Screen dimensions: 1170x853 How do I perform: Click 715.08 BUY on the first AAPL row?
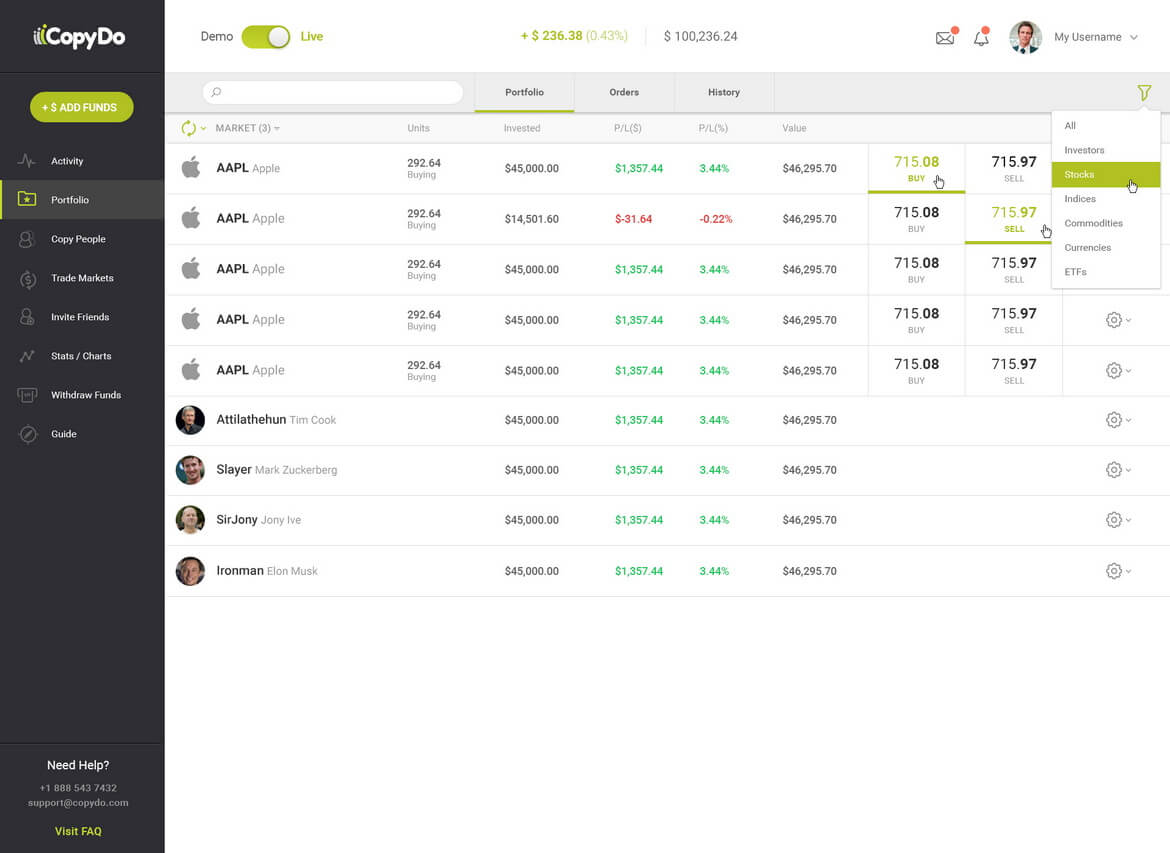coord(916,168)
